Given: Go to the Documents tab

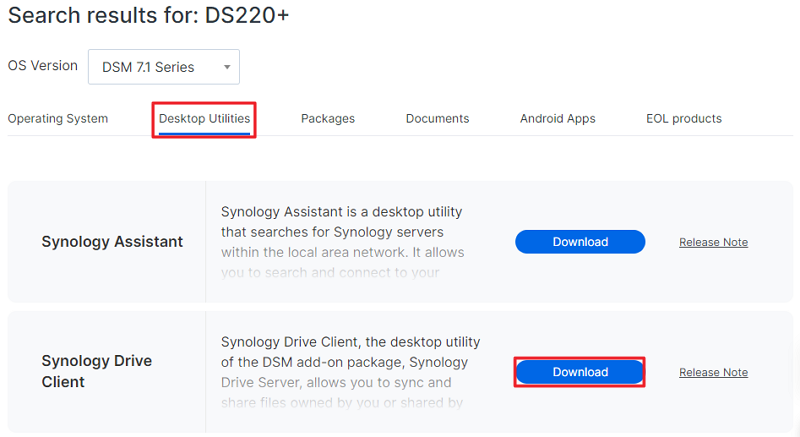Looking at the screenshot, I should tap(437, 118).
